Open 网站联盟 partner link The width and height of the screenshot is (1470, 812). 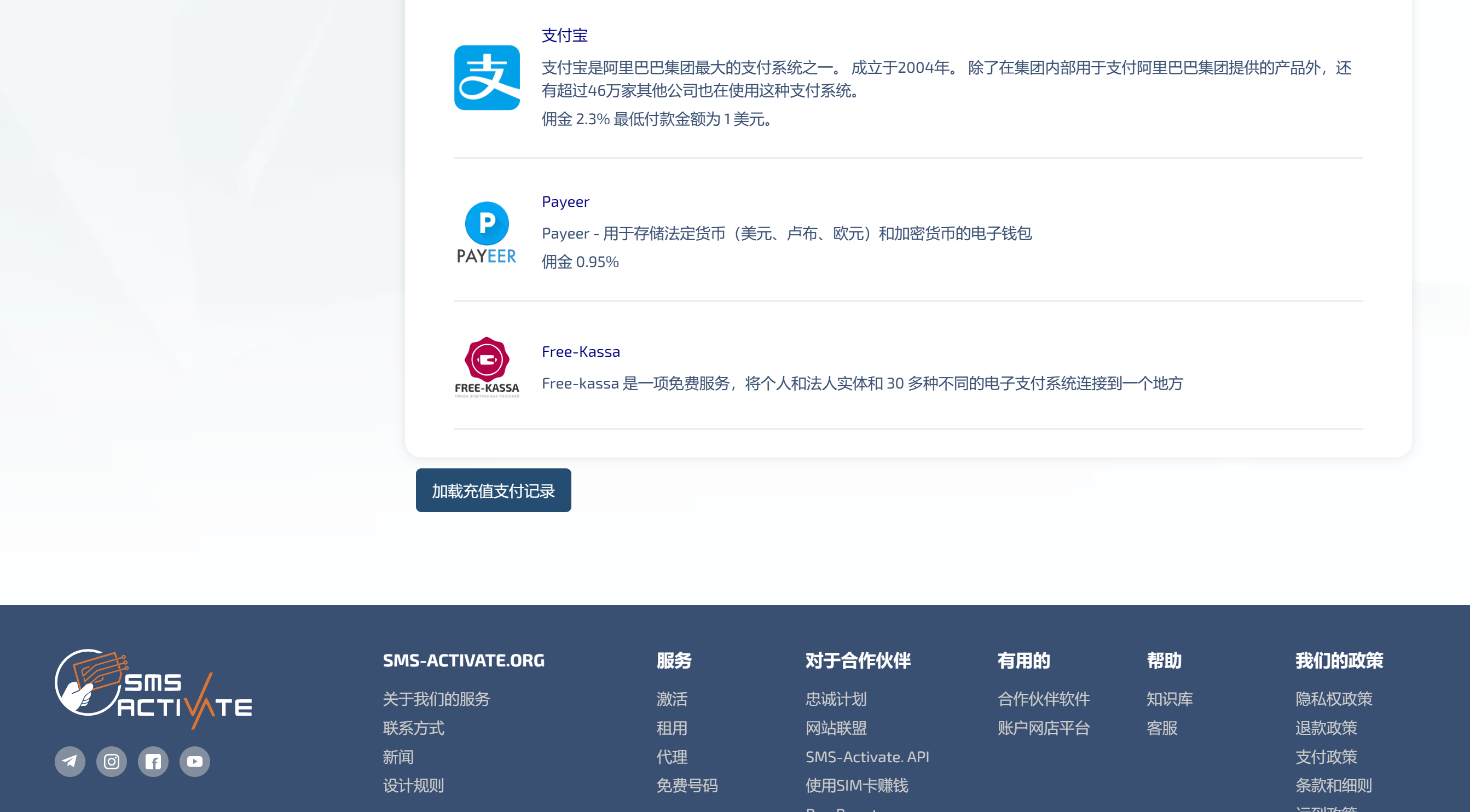pos(836,728)
